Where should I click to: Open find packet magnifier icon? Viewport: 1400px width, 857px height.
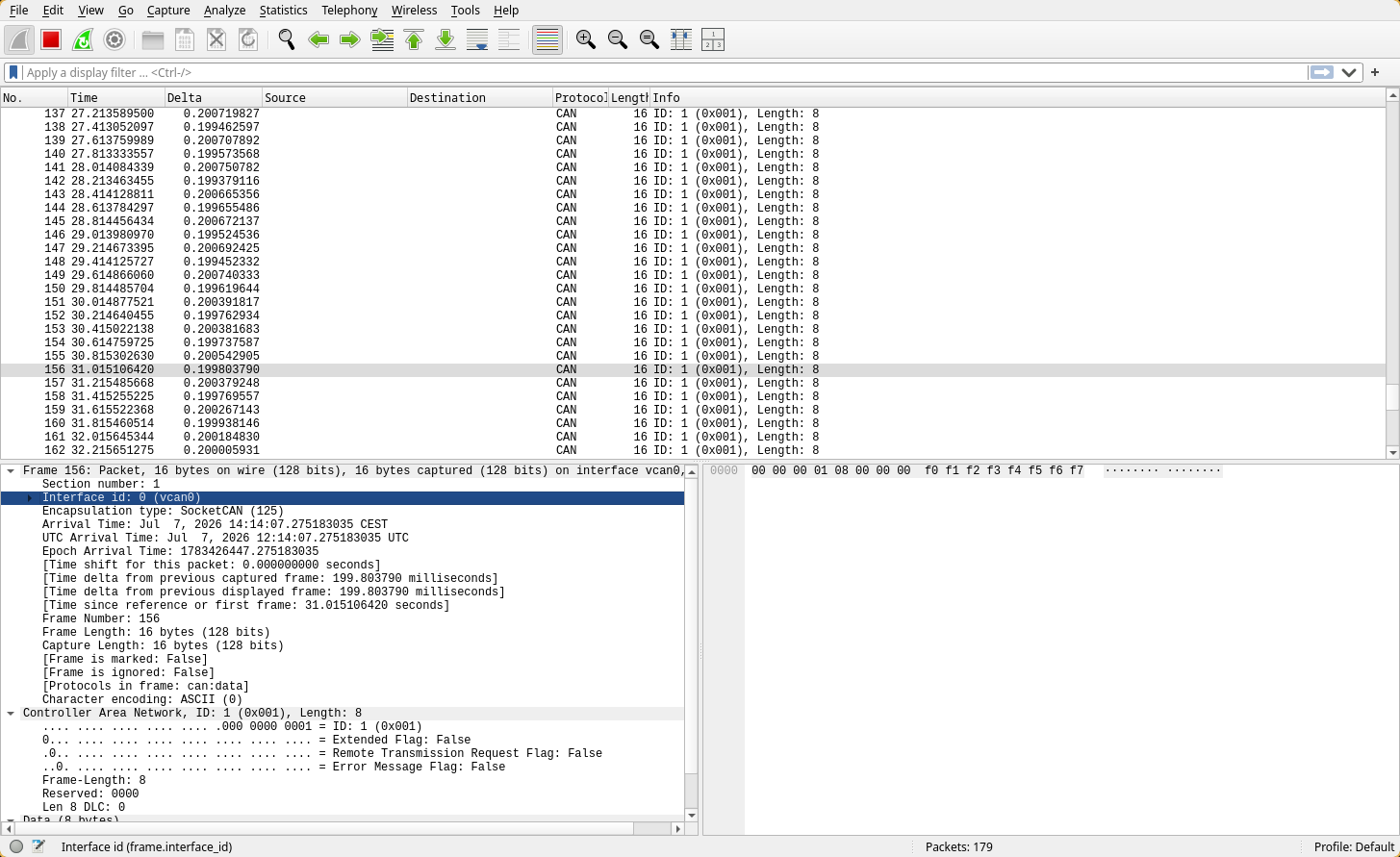[x=287, y=39]
